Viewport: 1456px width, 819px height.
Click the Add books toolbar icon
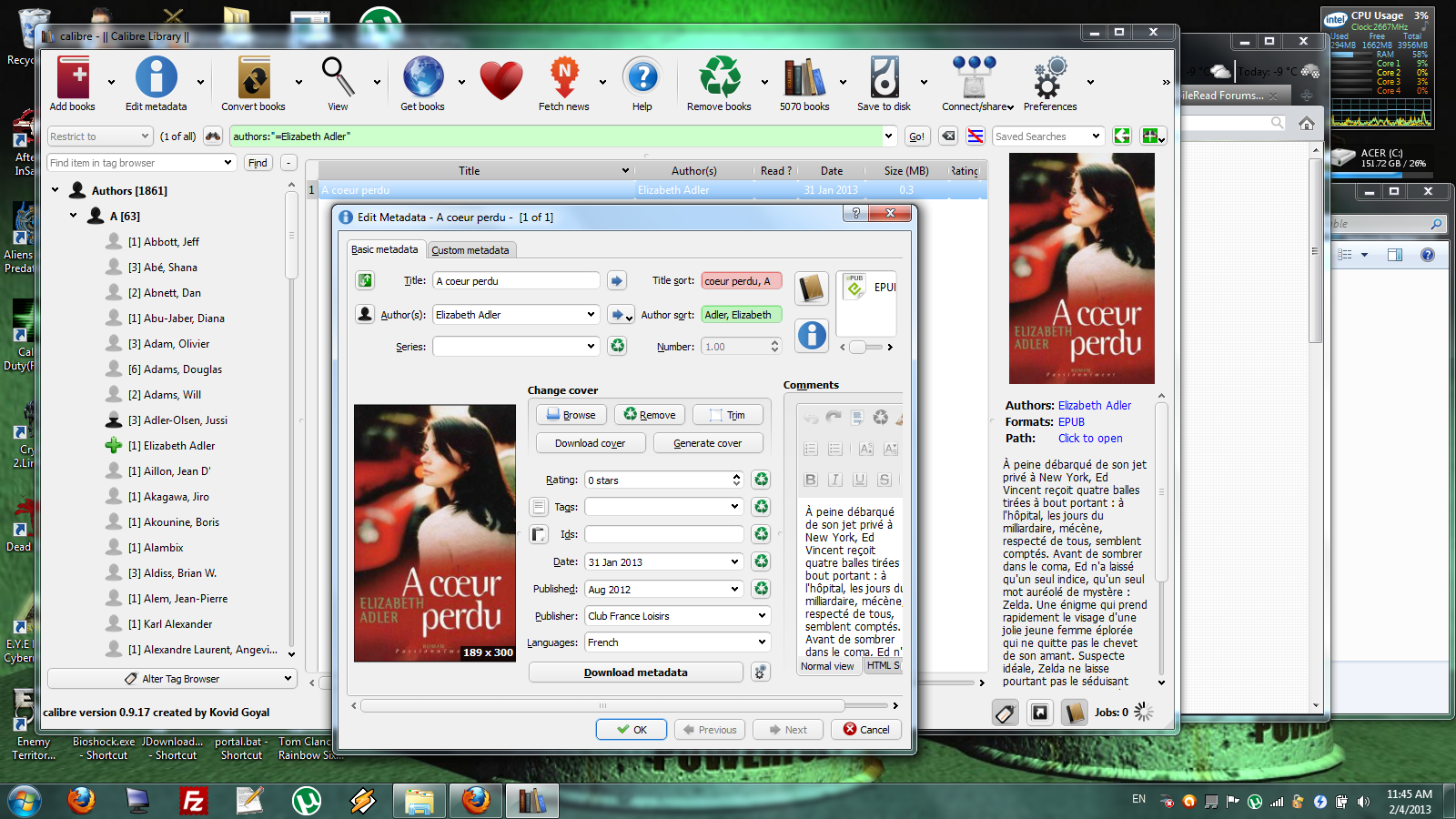(x=73, y=78)
